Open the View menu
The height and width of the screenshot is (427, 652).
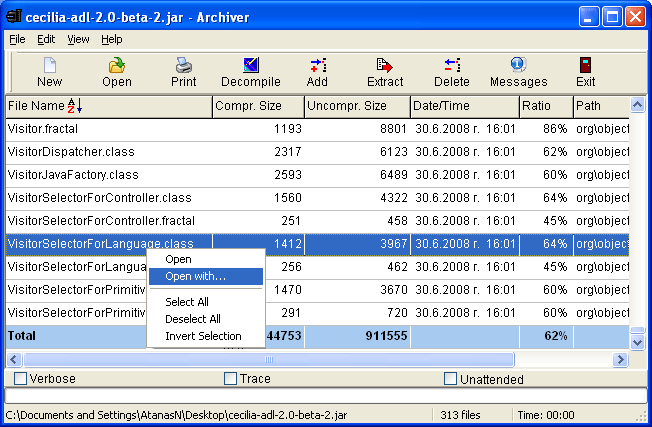[x=78, y=39]
